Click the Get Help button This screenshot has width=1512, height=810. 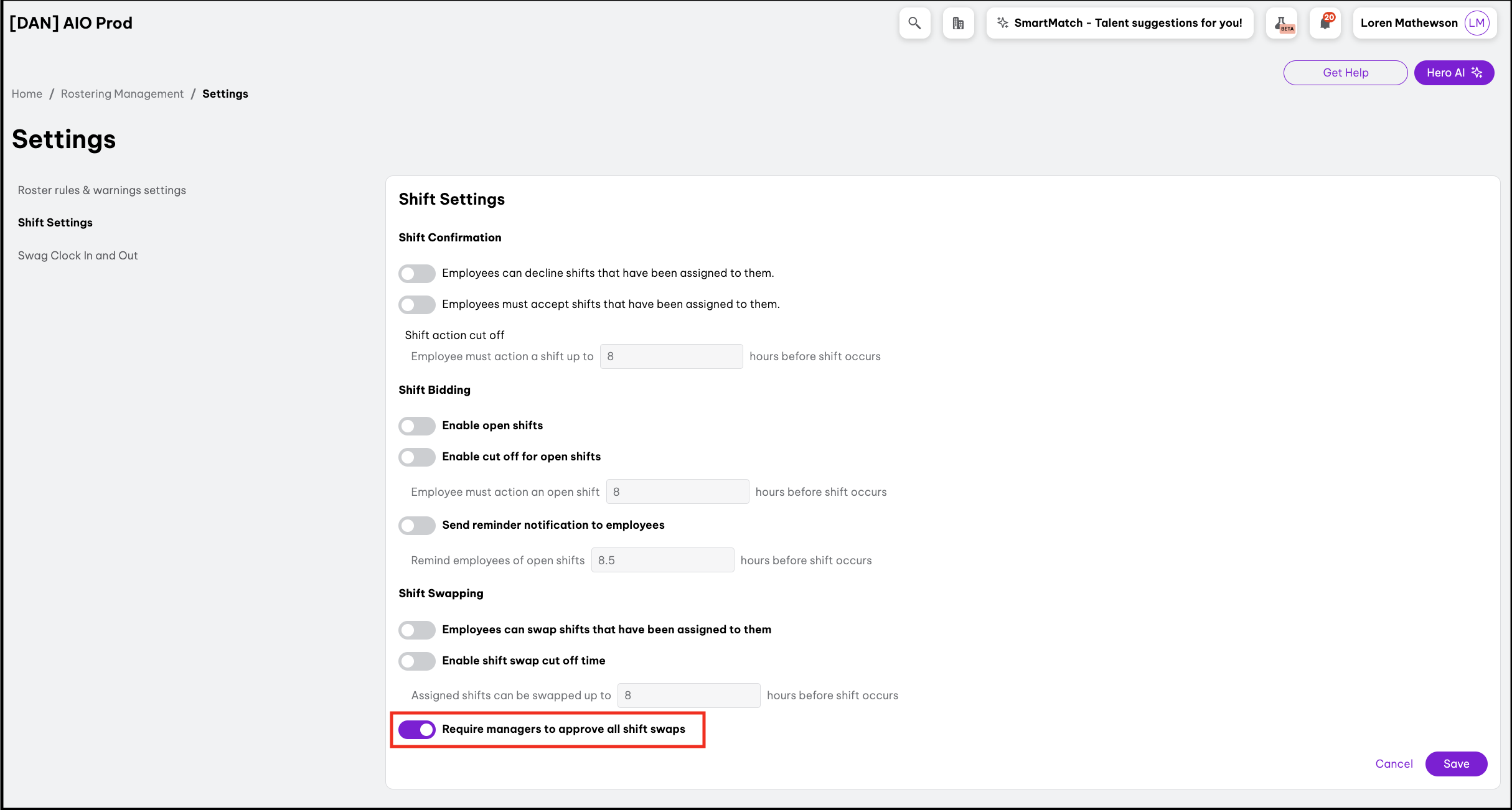click(x=1345, y=73)
